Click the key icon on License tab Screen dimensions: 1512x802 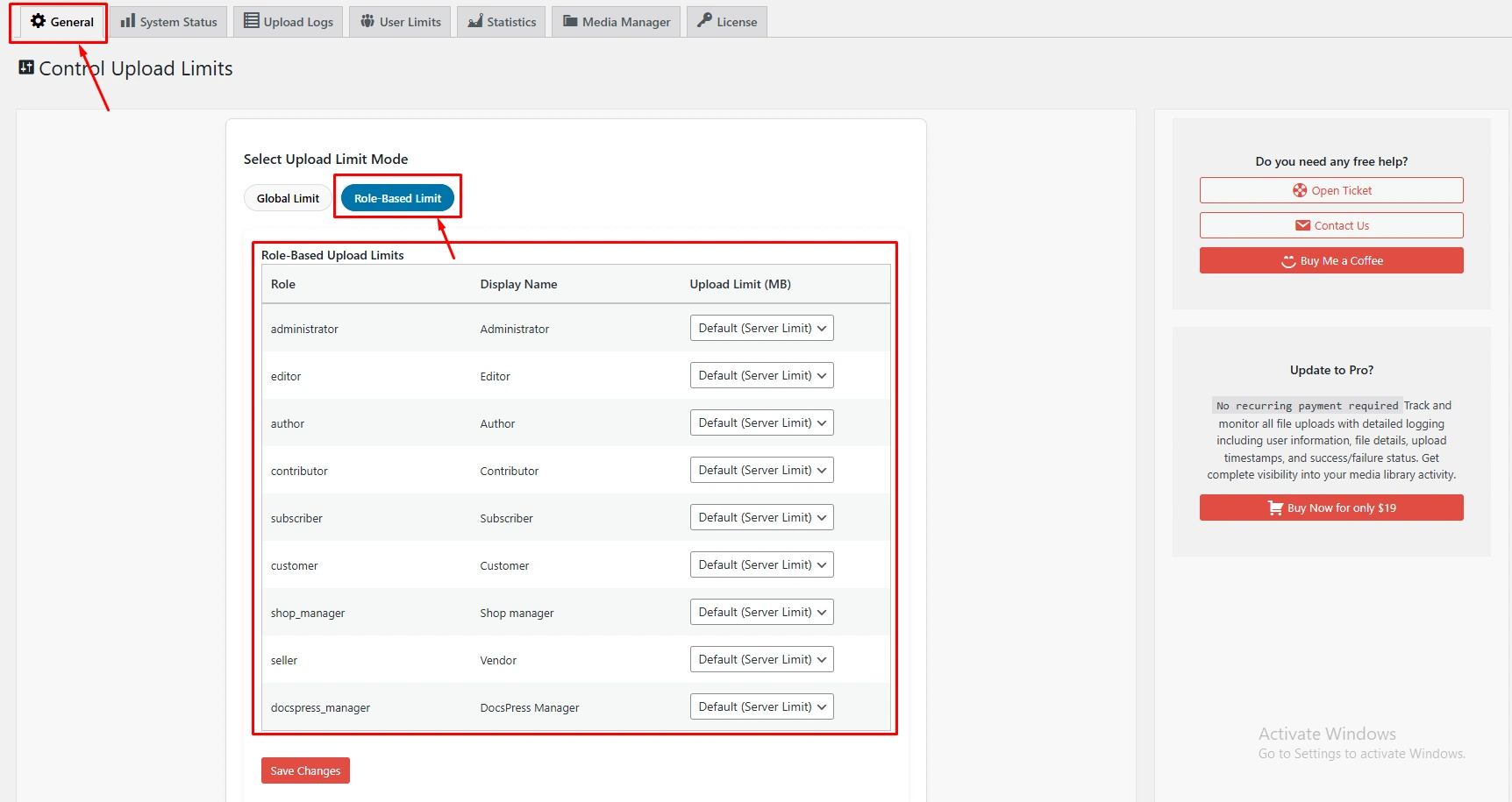click(x=704, y=21)
